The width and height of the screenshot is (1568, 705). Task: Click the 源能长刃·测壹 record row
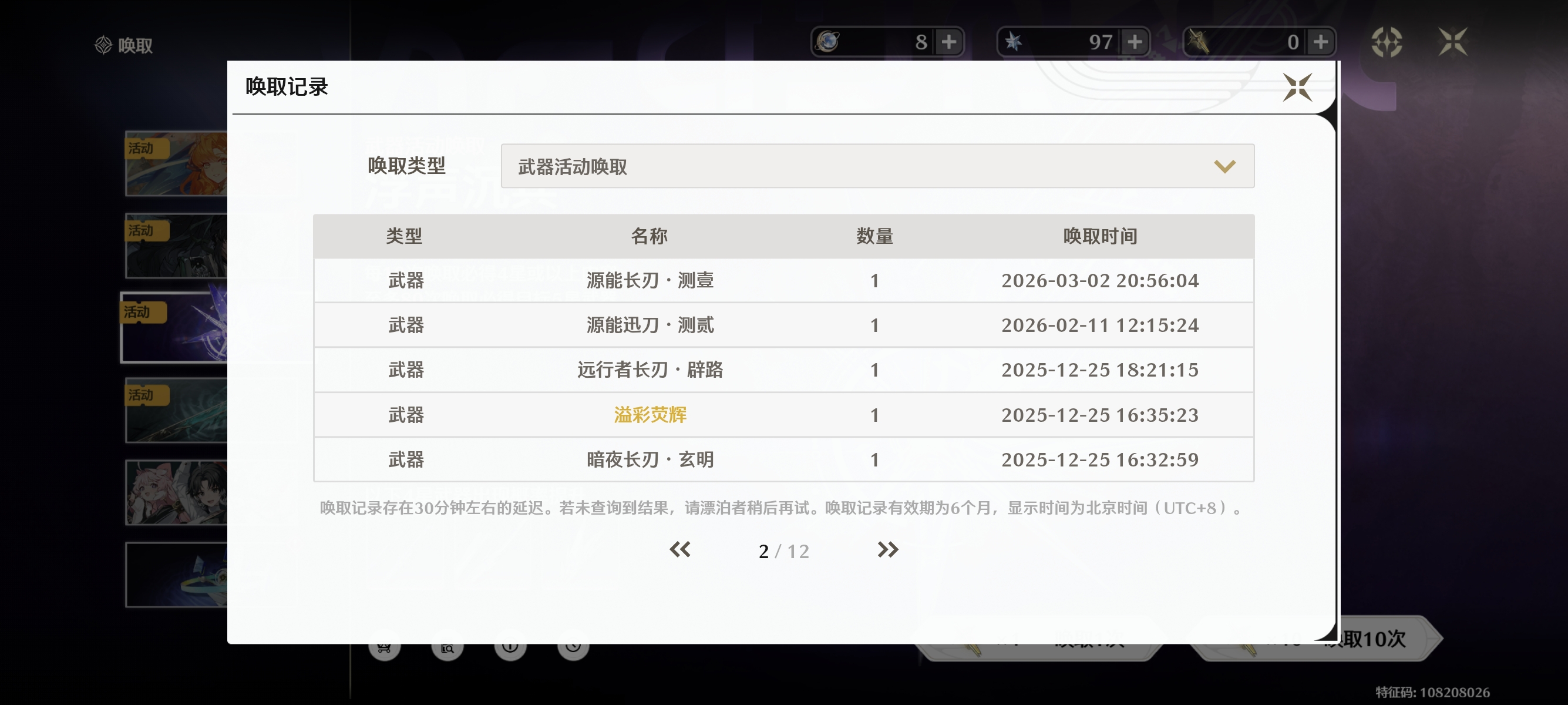[650, 281]
